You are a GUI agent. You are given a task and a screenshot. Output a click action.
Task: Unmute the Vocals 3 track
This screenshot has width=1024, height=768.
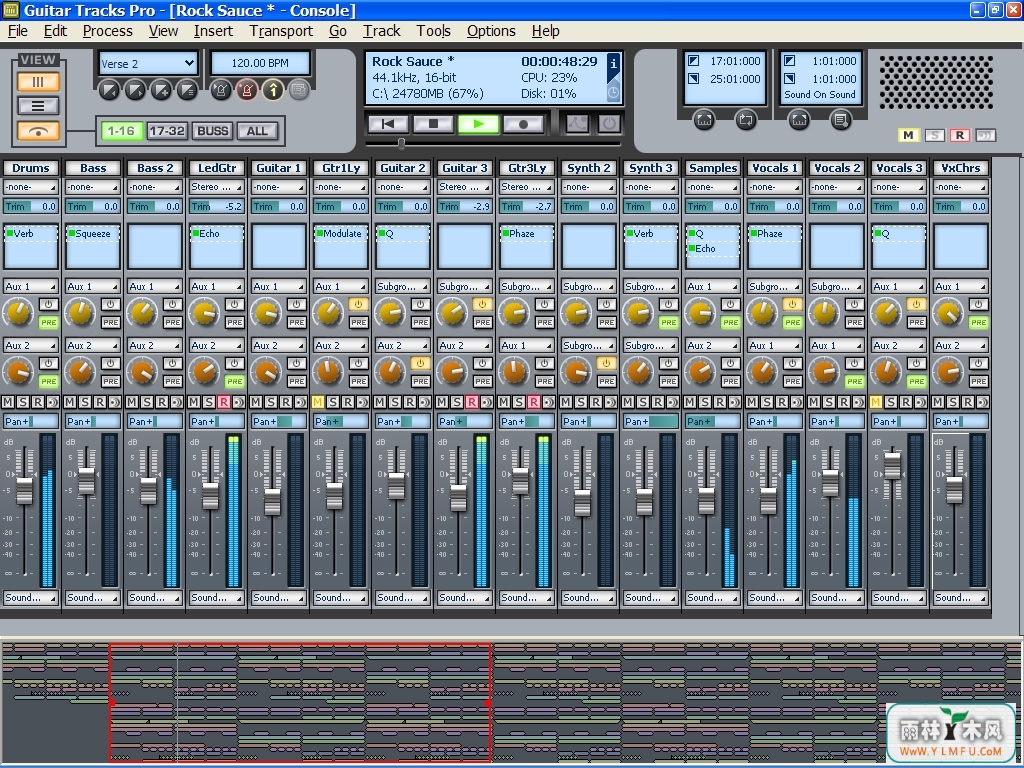tap(876, 402)
